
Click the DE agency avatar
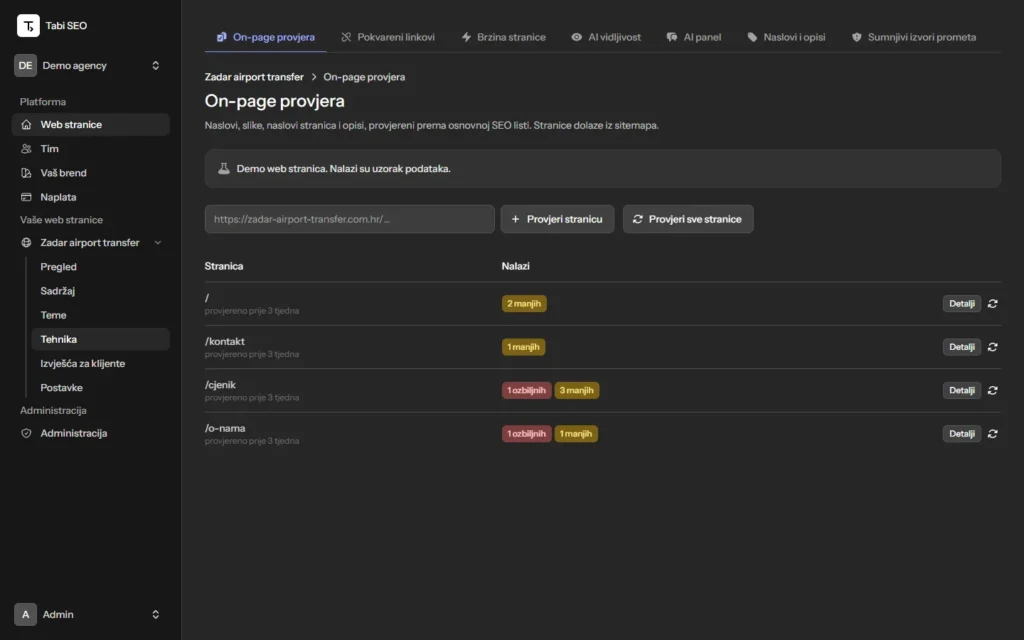(x=25, y=65)
